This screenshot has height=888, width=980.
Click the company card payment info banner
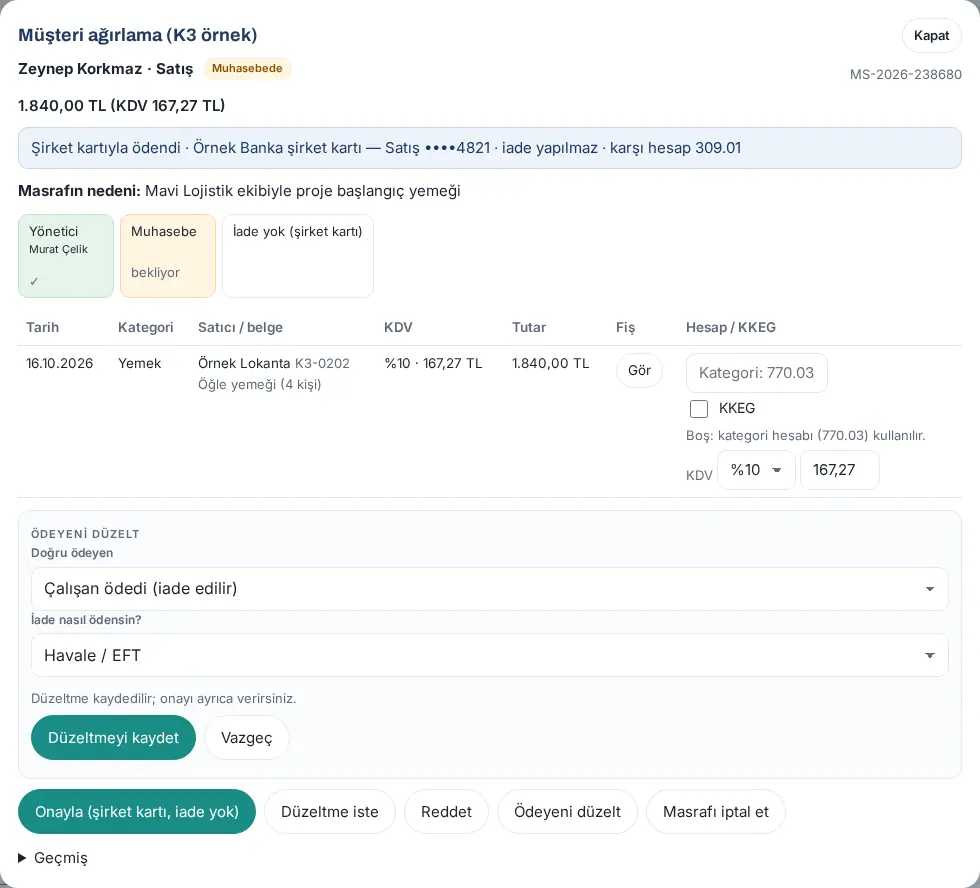click(x=489, y=148)
